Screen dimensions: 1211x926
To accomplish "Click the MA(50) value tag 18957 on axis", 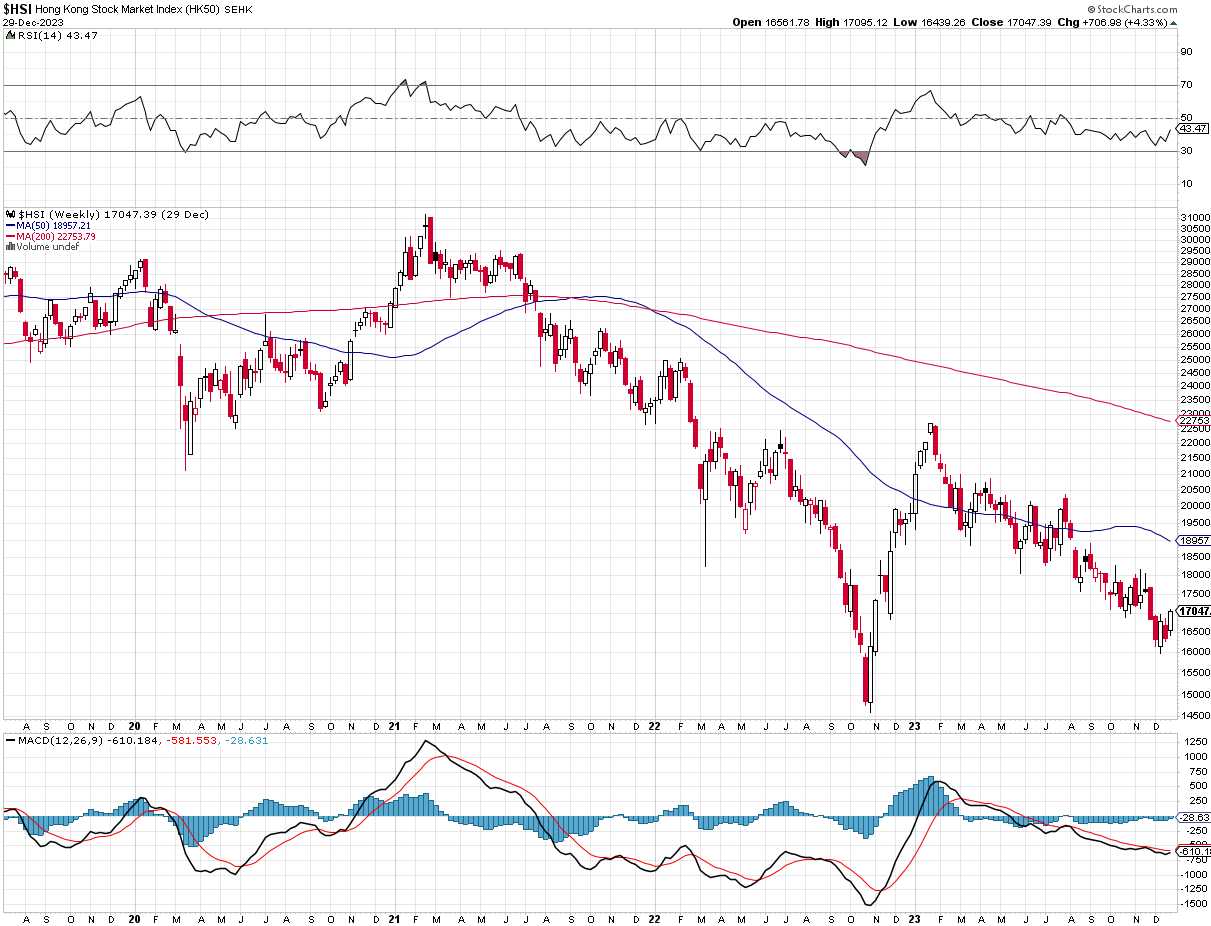I will (x=1193, y=539).
